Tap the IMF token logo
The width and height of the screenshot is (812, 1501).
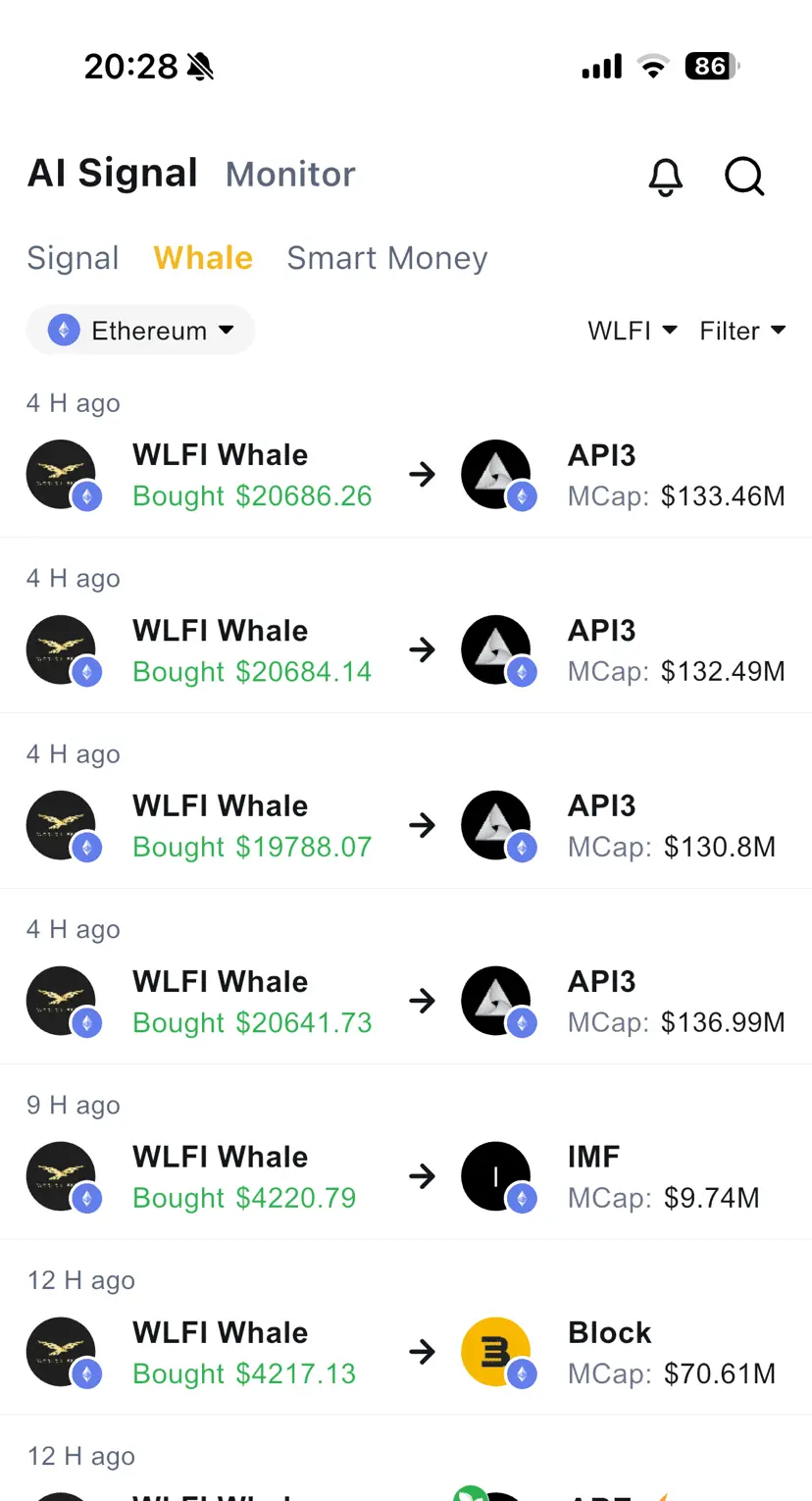click(496, 1177)
